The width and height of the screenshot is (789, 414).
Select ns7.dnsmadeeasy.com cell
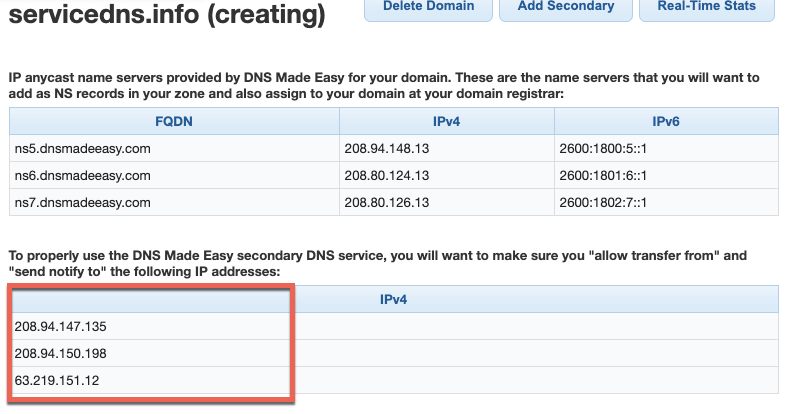pos(174,202)
